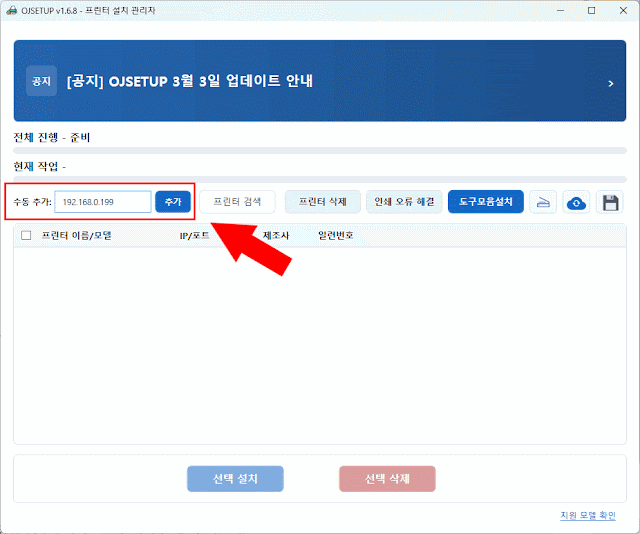640x534 pixels.
Task: Open 인쇄 오류 해결 troubleshooting
Action: (403, 202)
